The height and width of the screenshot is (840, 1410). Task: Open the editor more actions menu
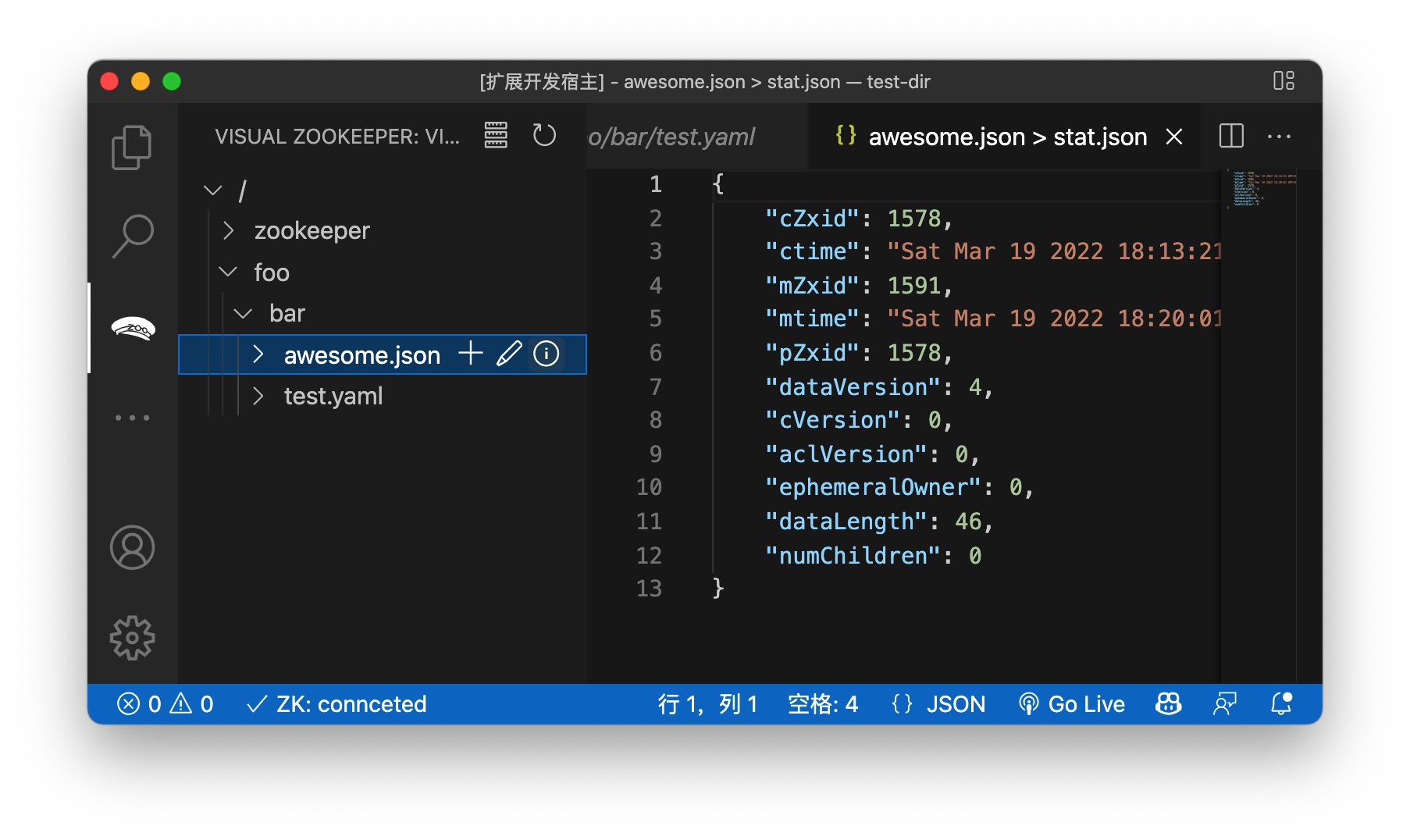(1279, 137)
